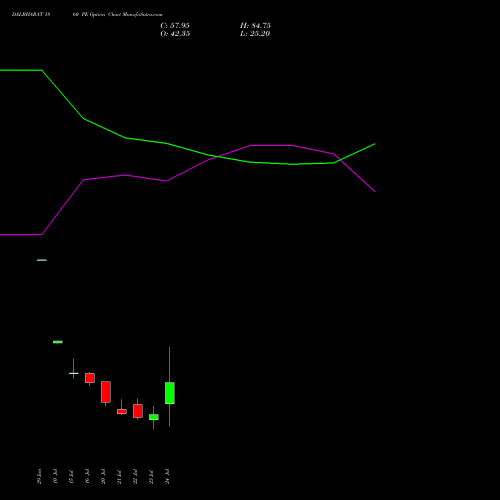This screenshot has height=500, width=500.
Task: Click the '20 Jul' date axis label
Action: pos(103,476)
